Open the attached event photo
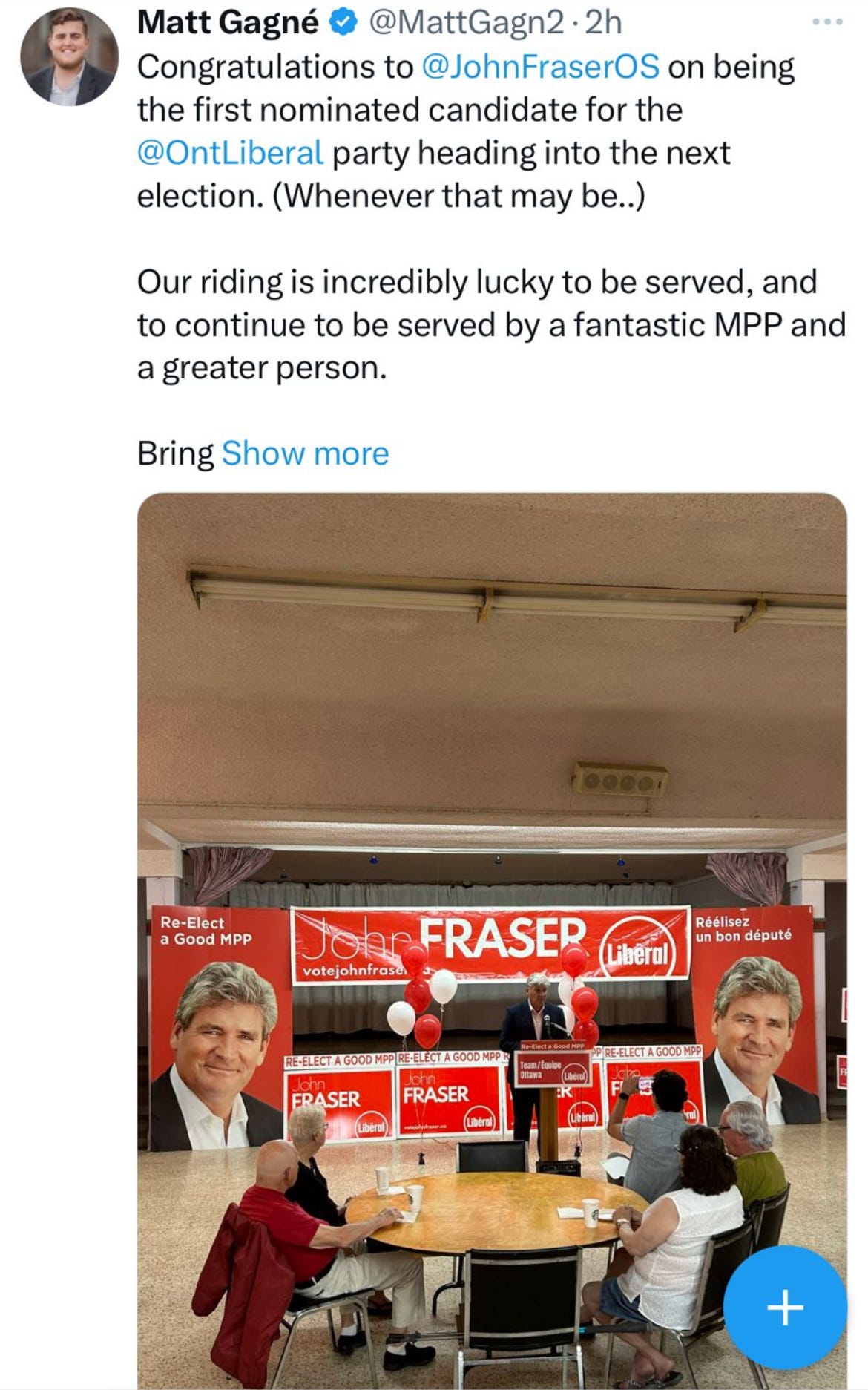868x1390 pixels. [492, 941]
